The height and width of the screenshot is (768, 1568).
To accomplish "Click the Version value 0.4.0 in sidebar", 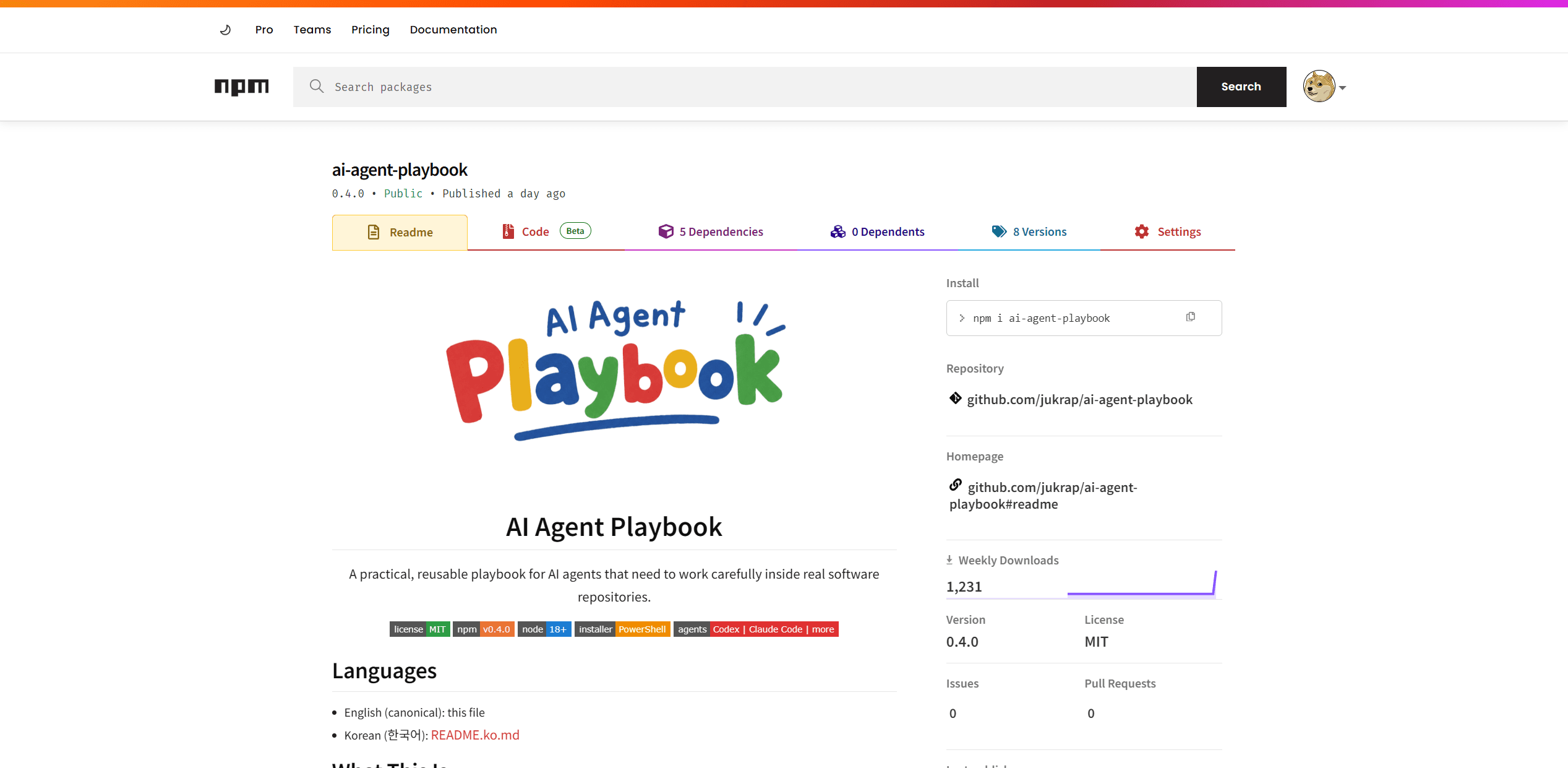I will click(962, 642).
